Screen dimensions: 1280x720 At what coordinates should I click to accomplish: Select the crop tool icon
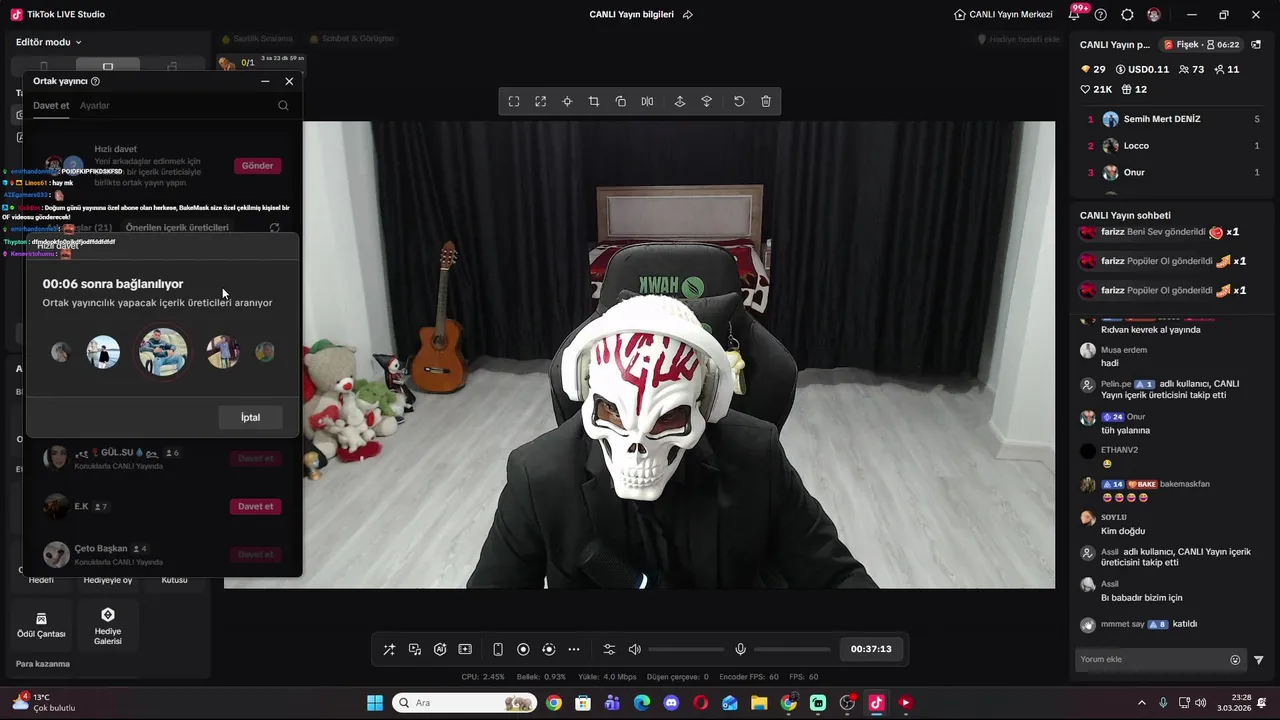[x=594, y=101]
